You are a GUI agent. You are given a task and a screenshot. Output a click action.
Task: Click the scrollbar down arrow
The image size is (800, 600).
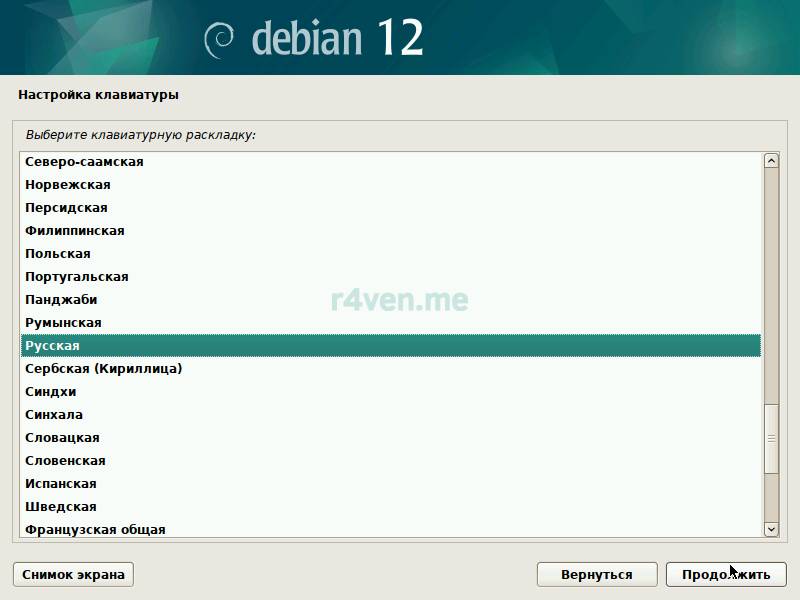[771, 529]
